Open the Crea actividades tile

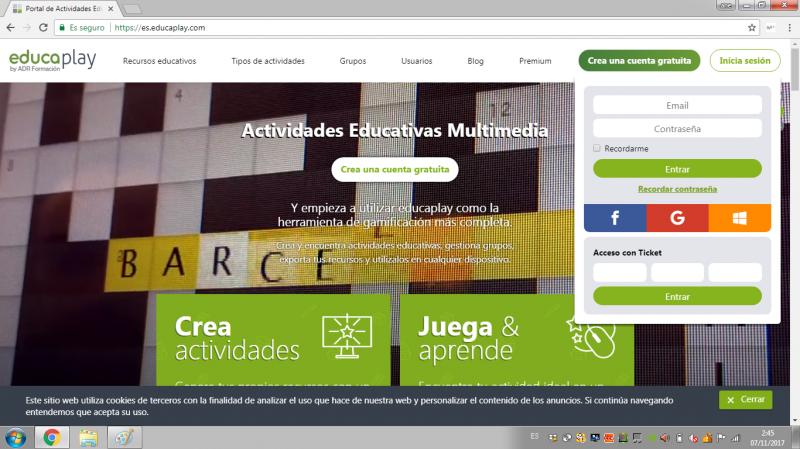tap(273, 340)
